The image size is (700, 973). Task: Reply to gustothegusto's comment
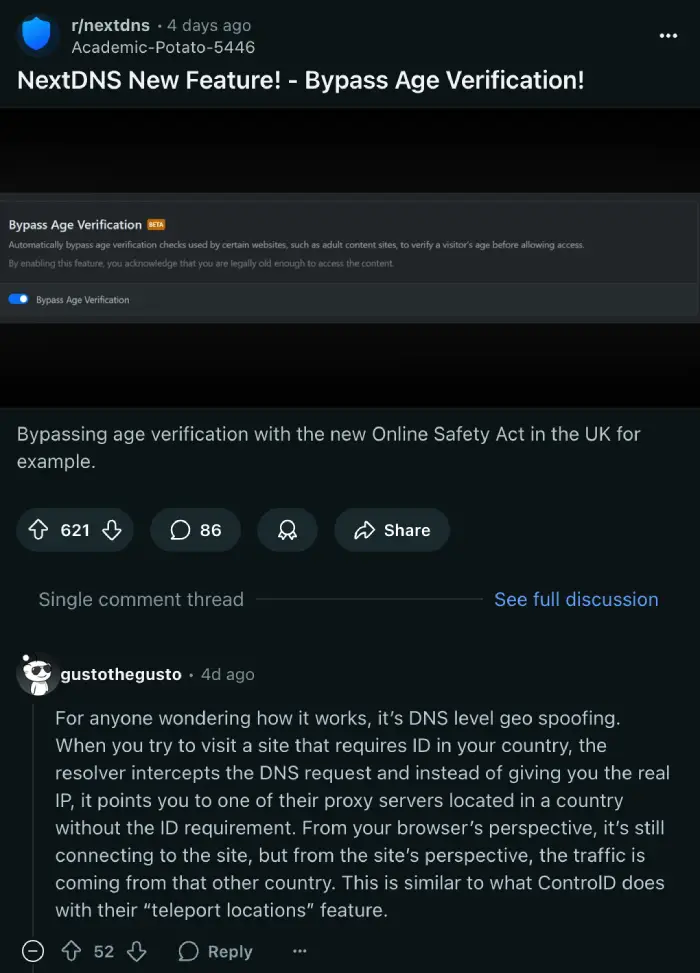[x=215, y=951]
